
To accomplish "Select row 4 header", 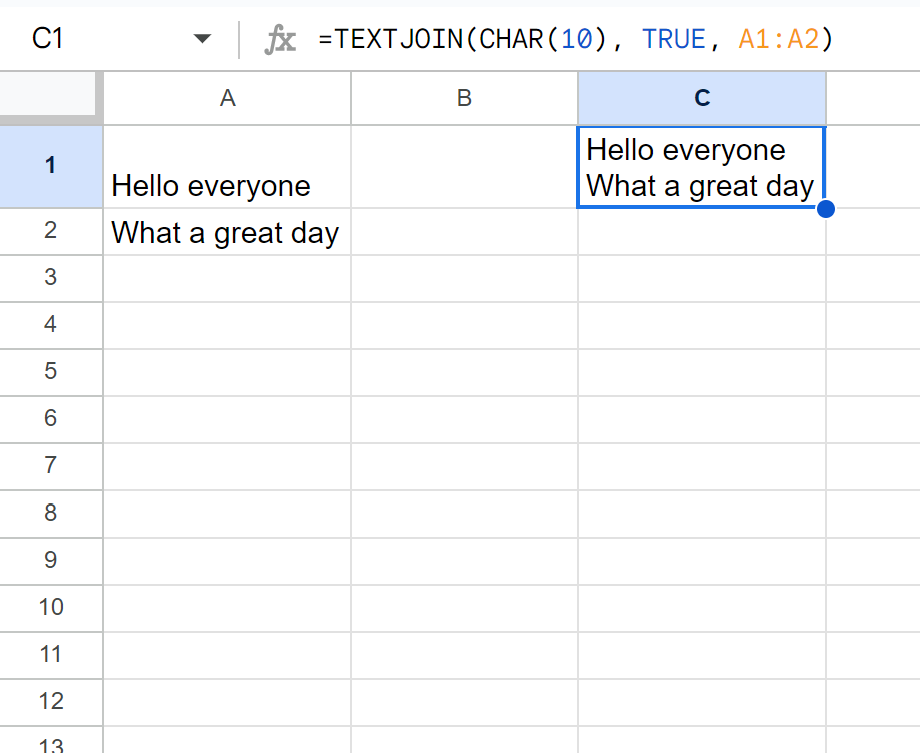I will pyautogui.click(x=51, y=325).
